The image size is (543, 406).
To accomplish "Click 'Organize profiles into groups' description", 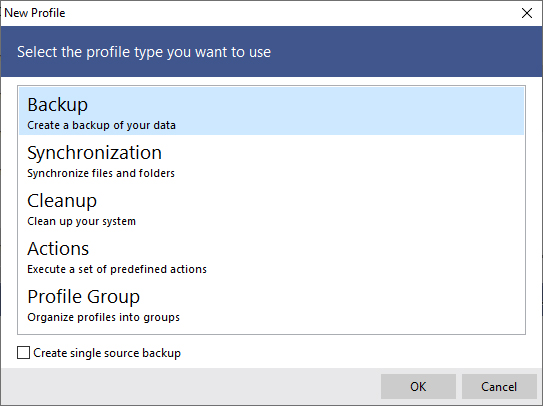I will (104, 317).
